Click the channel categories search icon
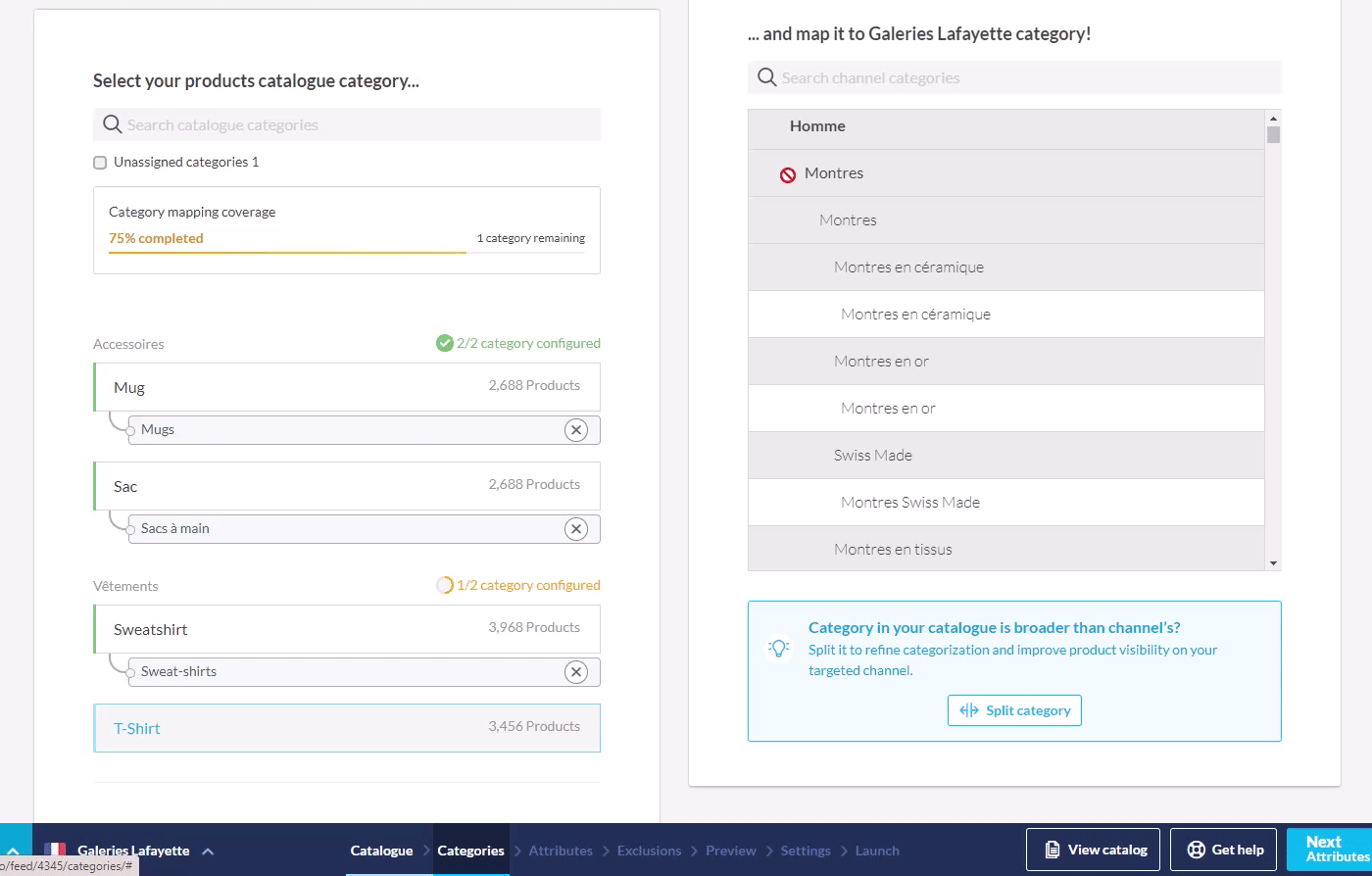 point(767,77)
